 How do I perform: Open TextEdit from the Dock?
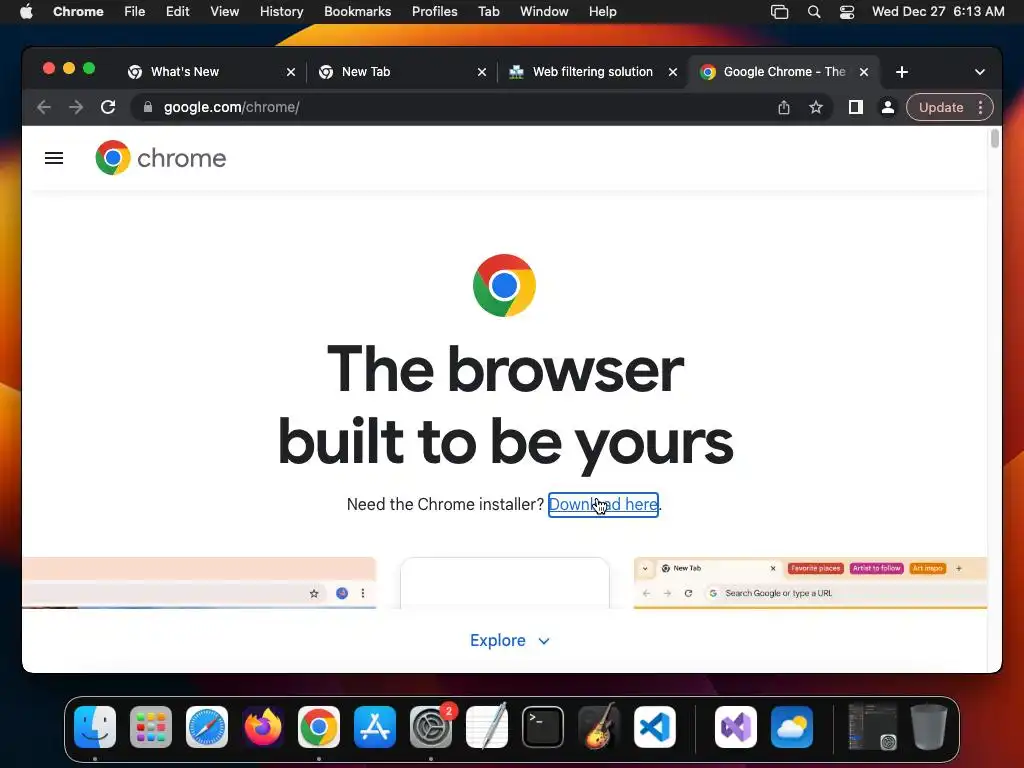click(487, 726)
